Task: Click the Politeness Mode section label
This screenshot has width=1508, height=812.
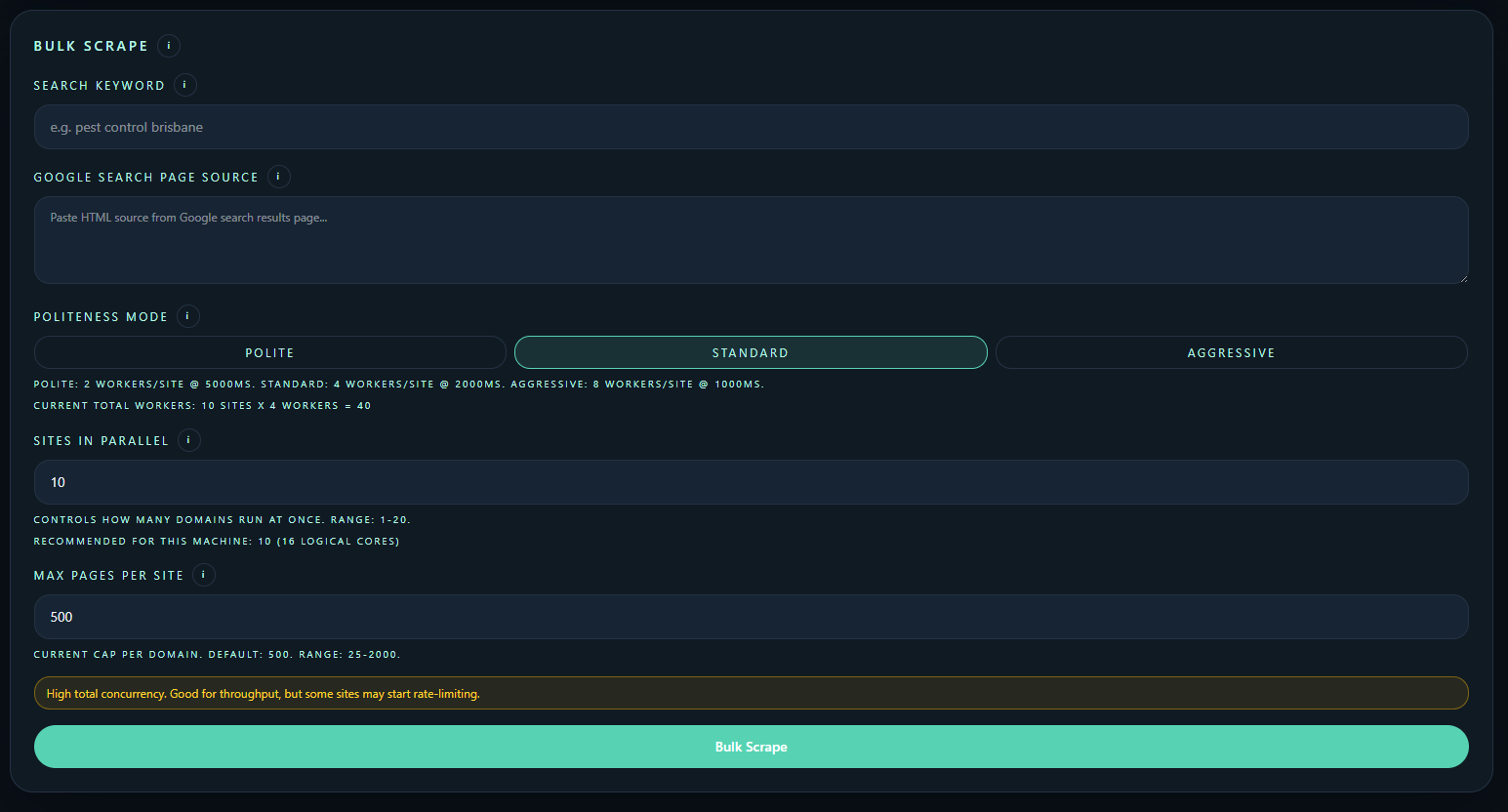Action: 101,317
